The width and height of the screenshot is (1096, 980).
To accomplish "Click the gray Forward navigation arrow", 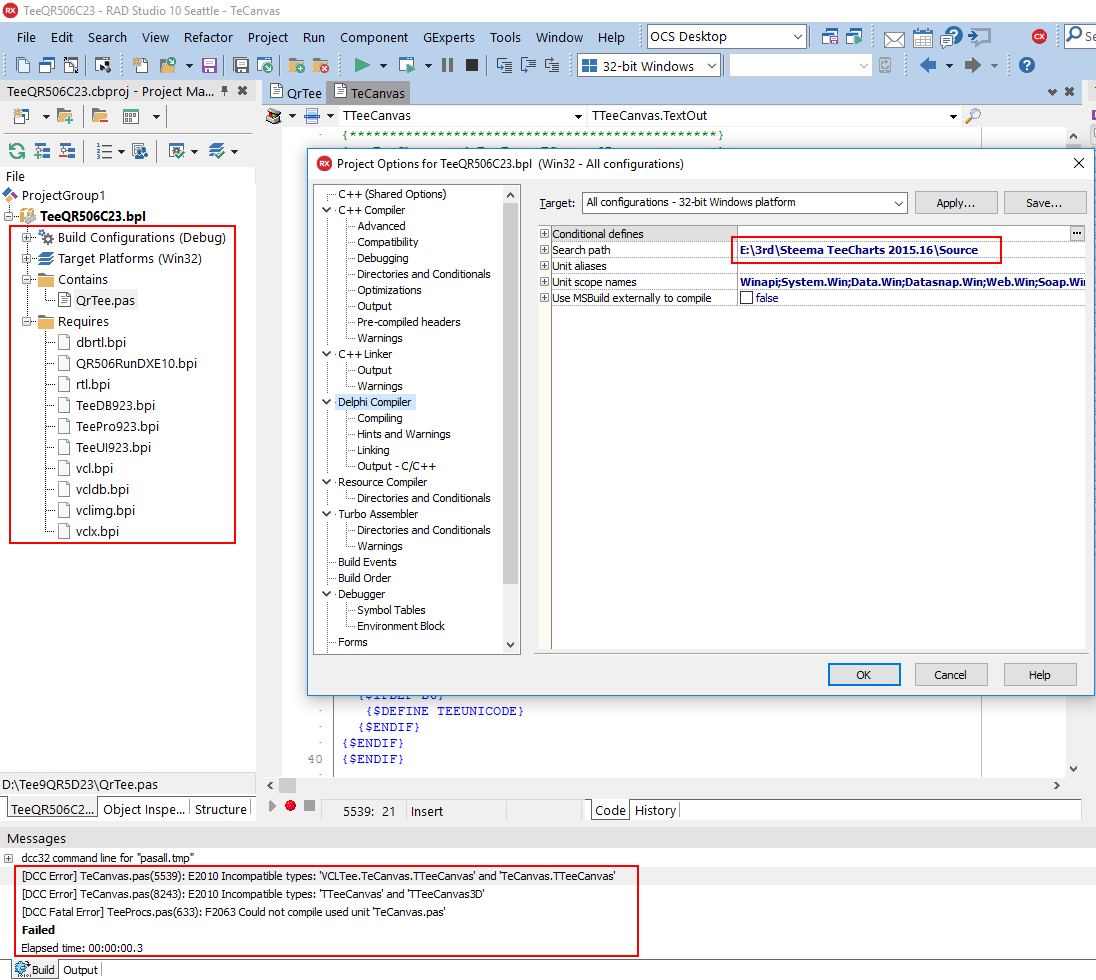I will (972, 66).
